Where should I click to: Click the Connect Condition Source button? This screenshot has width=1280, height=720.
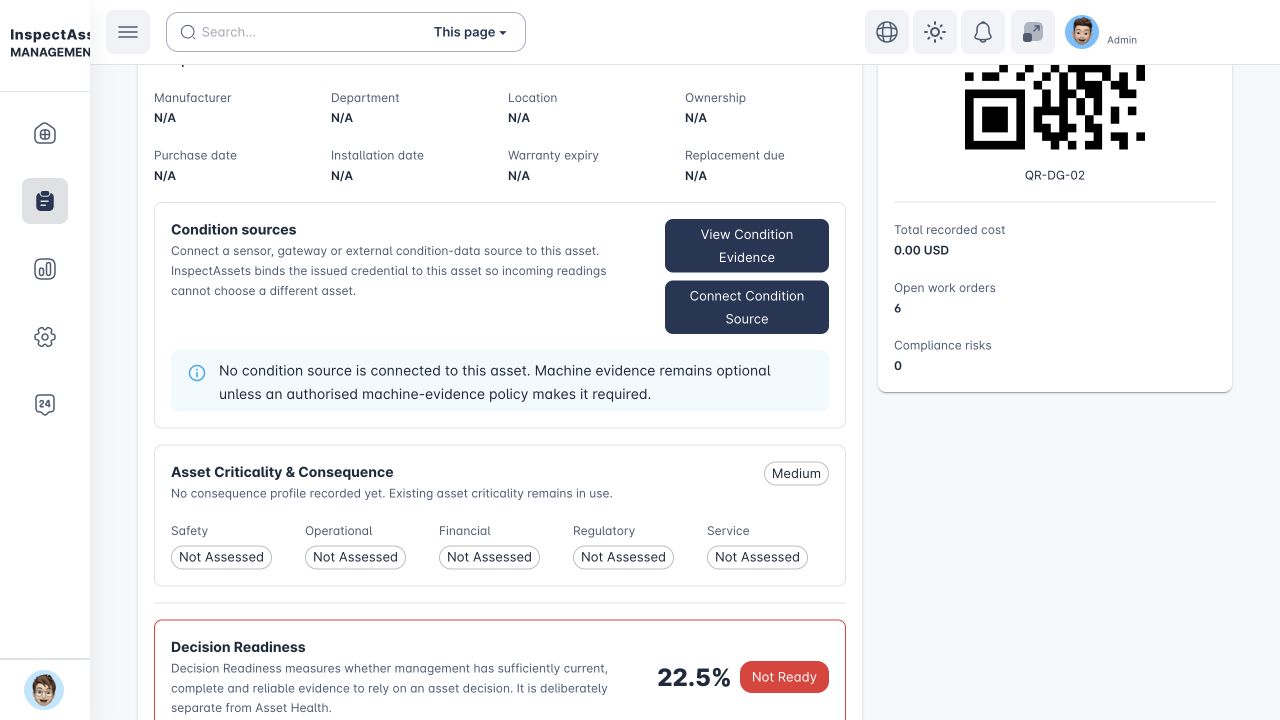747,307
